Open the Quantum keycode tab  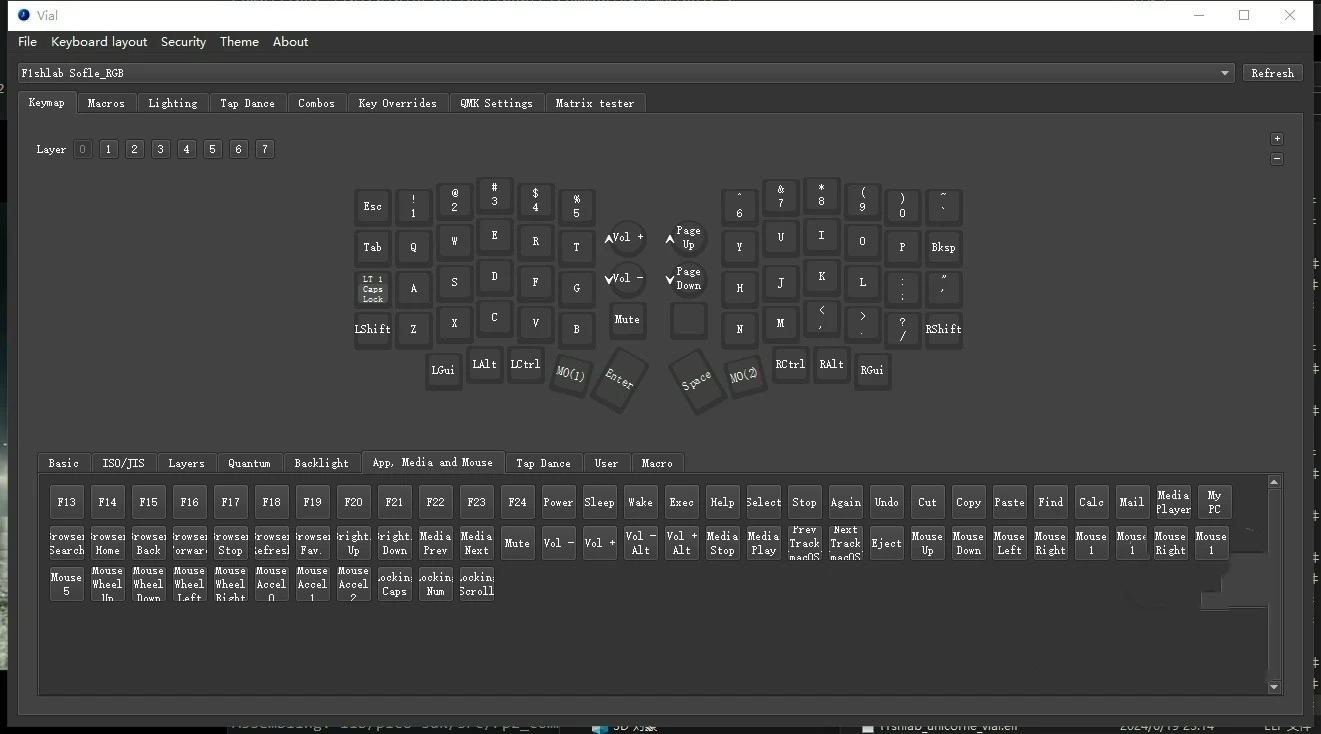pos(249,463)
